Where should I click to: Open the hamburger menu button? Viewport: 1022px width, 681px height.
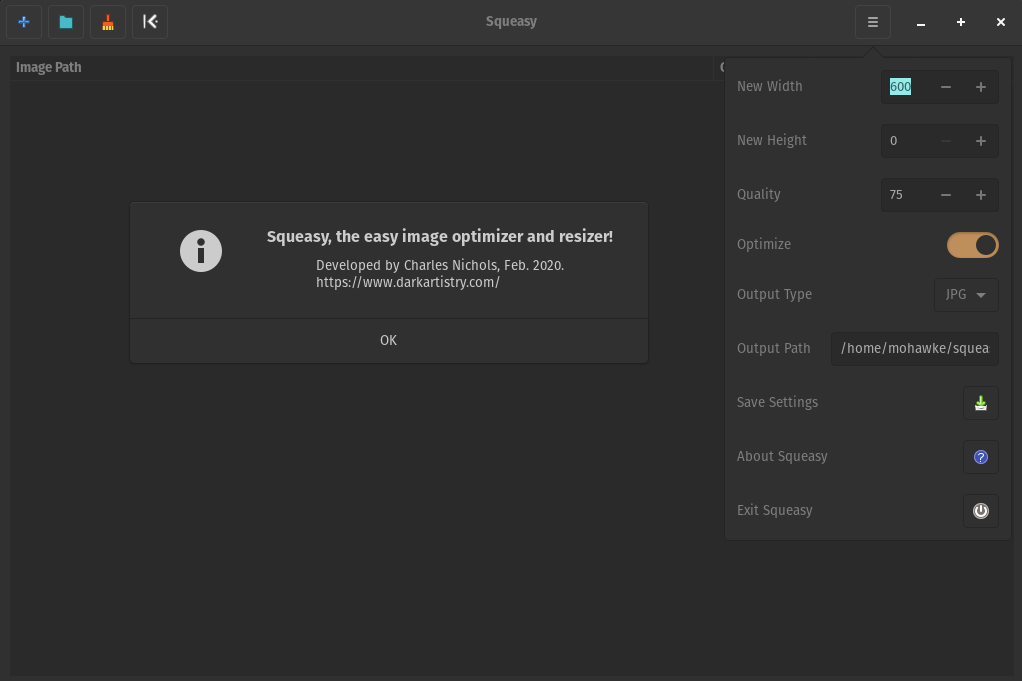click(873, 22)
